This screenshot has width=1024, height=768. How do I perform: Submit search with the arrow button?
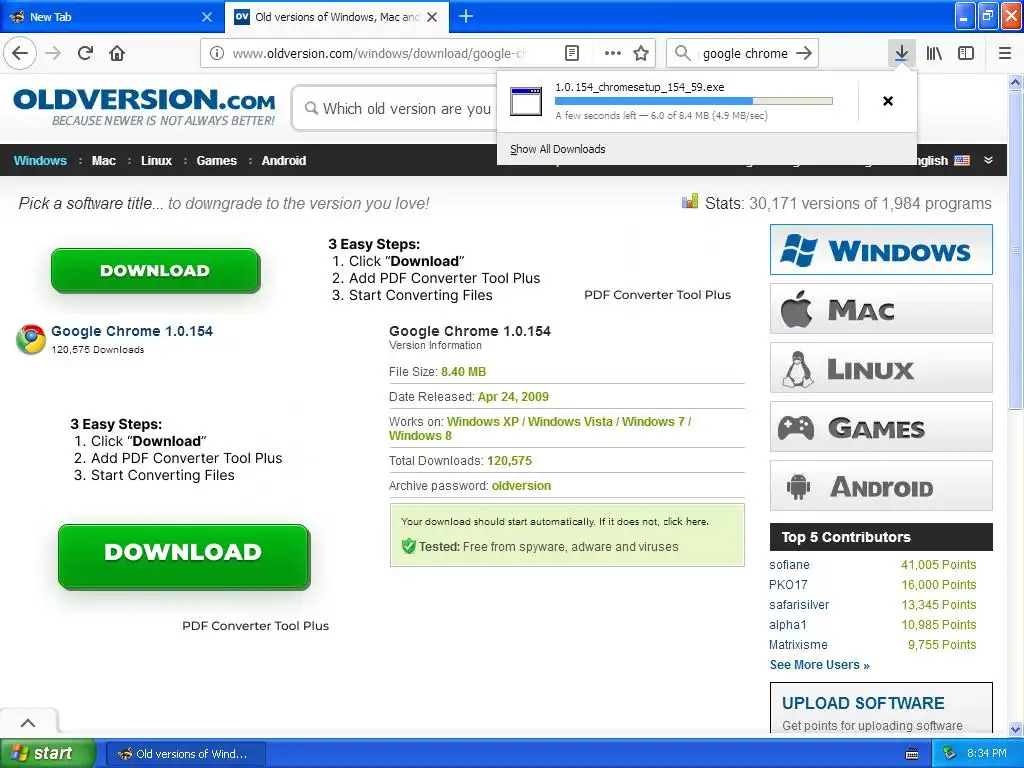pos(804,53)
